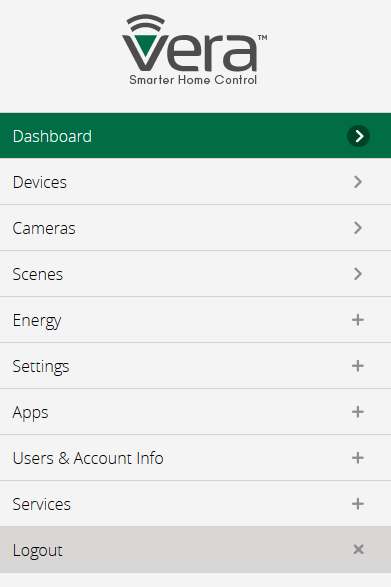Viewport: 391px width, 587px height.
Task: Expand Services using its plus icon
Action: tap(358, 504)
